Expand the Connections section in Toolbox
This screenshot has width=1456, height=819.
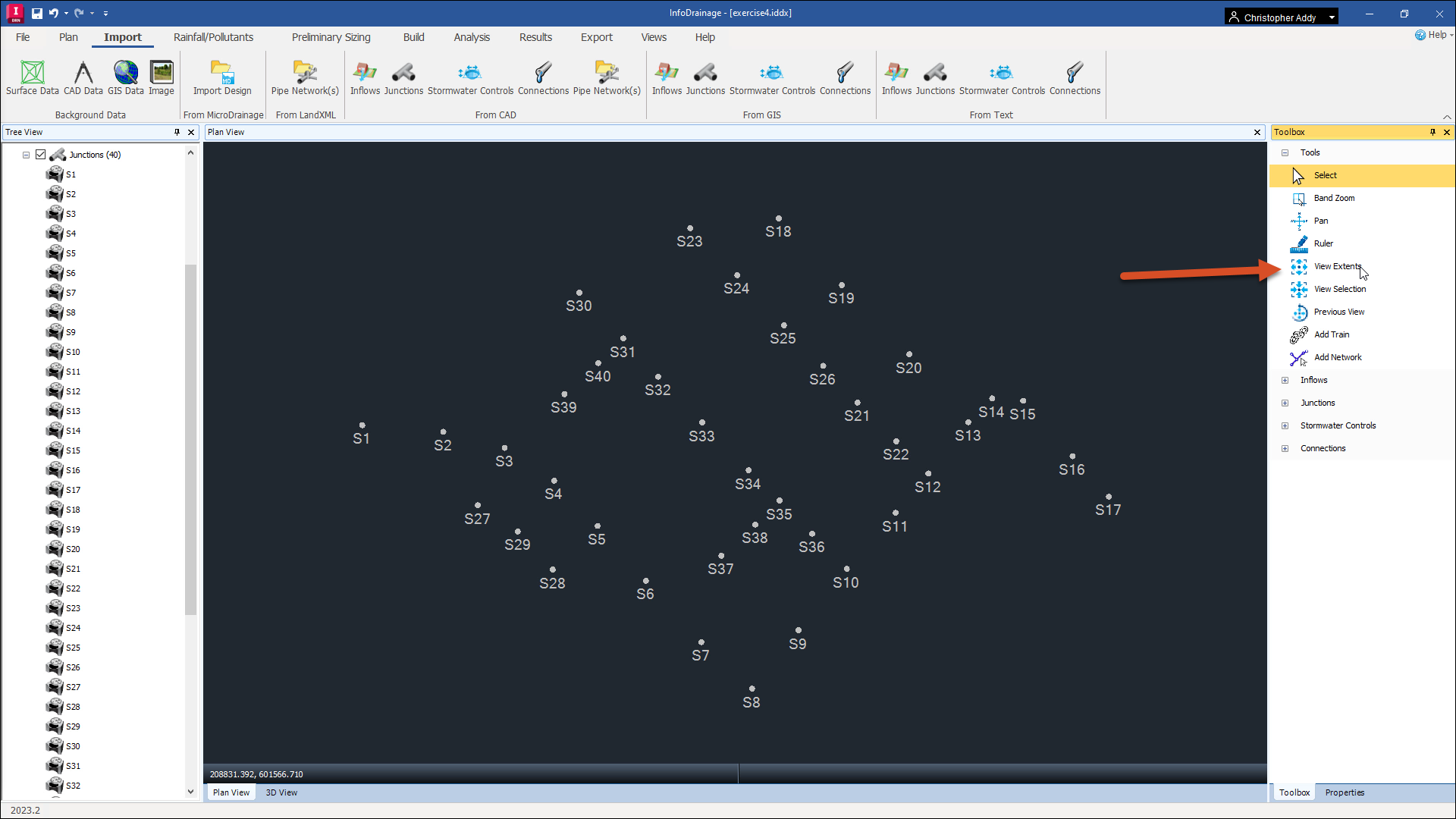tap(1285, 448)
